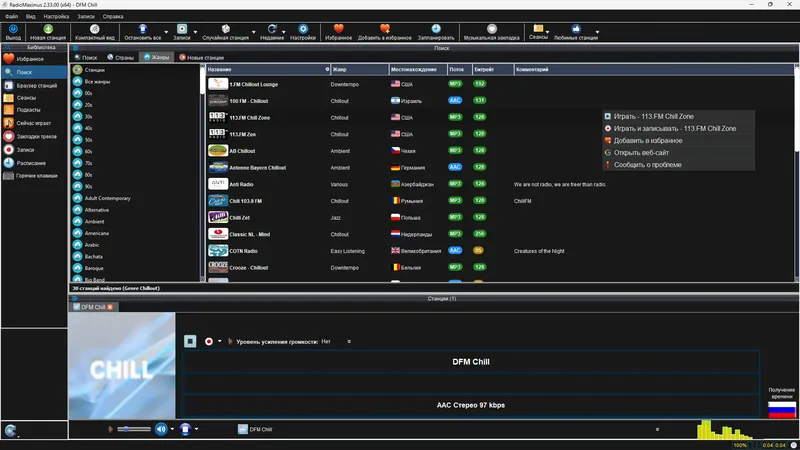
Task: Switch to the Countries tab
Action: 120,58
